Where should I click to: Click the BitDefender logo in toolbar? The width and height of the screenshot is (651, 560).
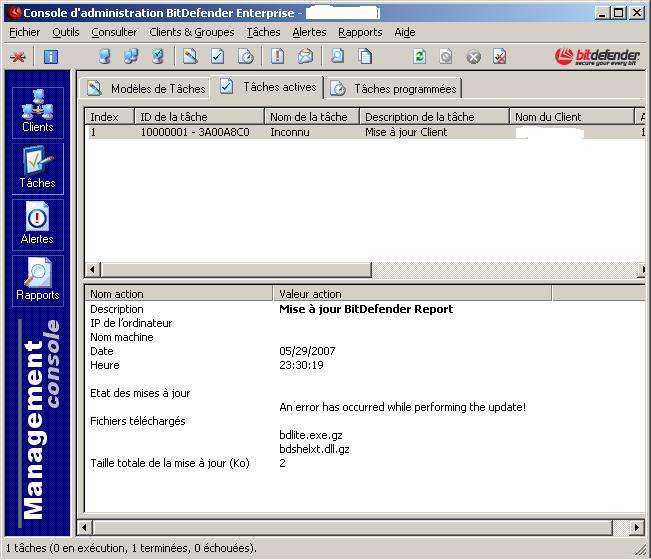tap(597, 56)
